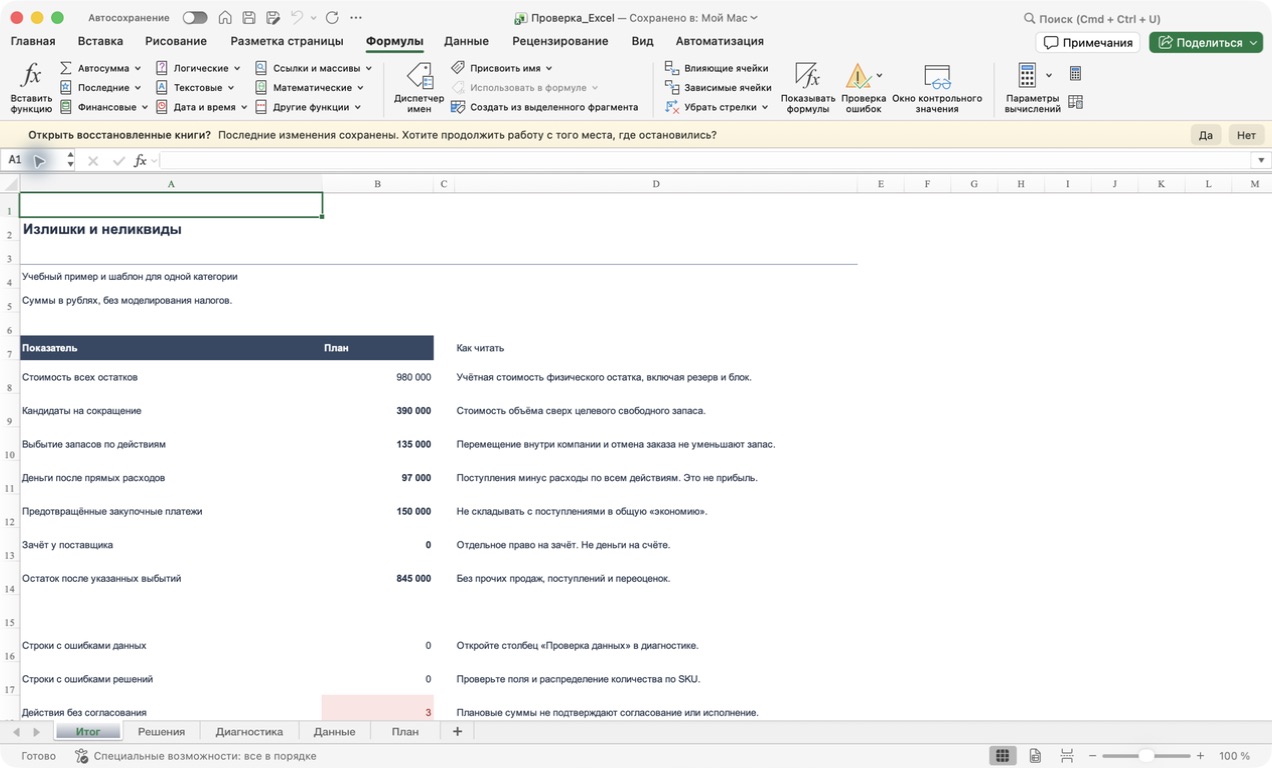Click the Показывать формулы icon

807,75
